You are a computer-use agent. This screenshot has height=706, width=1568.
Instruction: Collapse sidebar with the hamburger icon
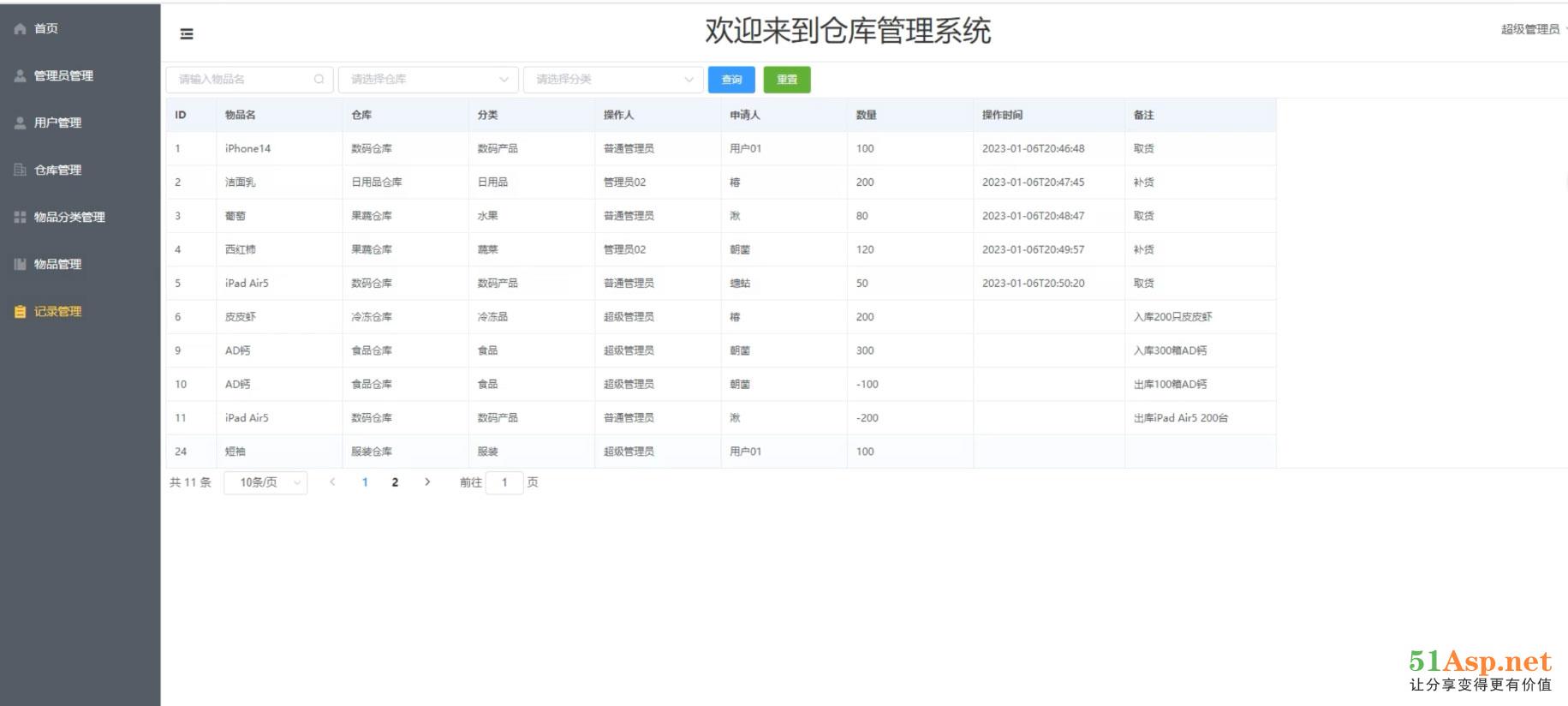click(187, 34)
